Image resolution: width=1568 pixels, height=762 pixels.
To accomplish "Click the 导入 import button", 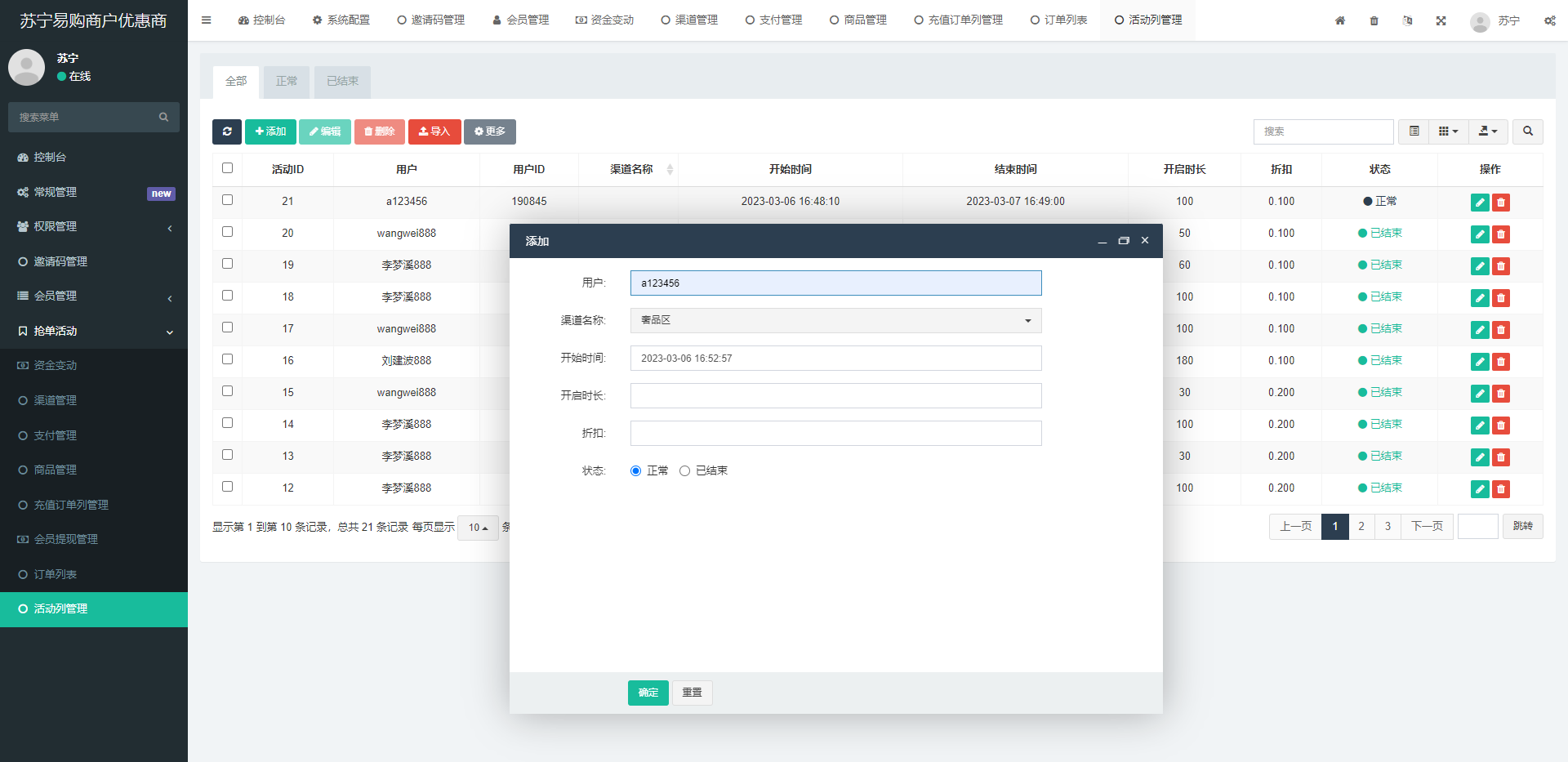I will tap(434, 131).
